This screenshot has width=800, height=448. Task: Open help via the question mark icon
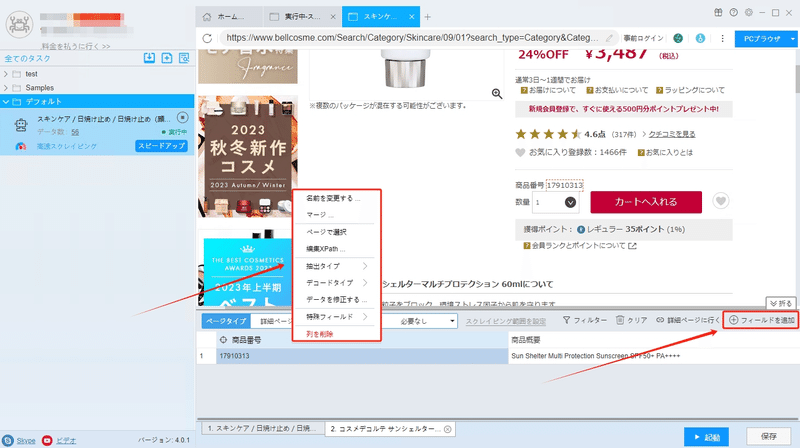tap(733, 13)
